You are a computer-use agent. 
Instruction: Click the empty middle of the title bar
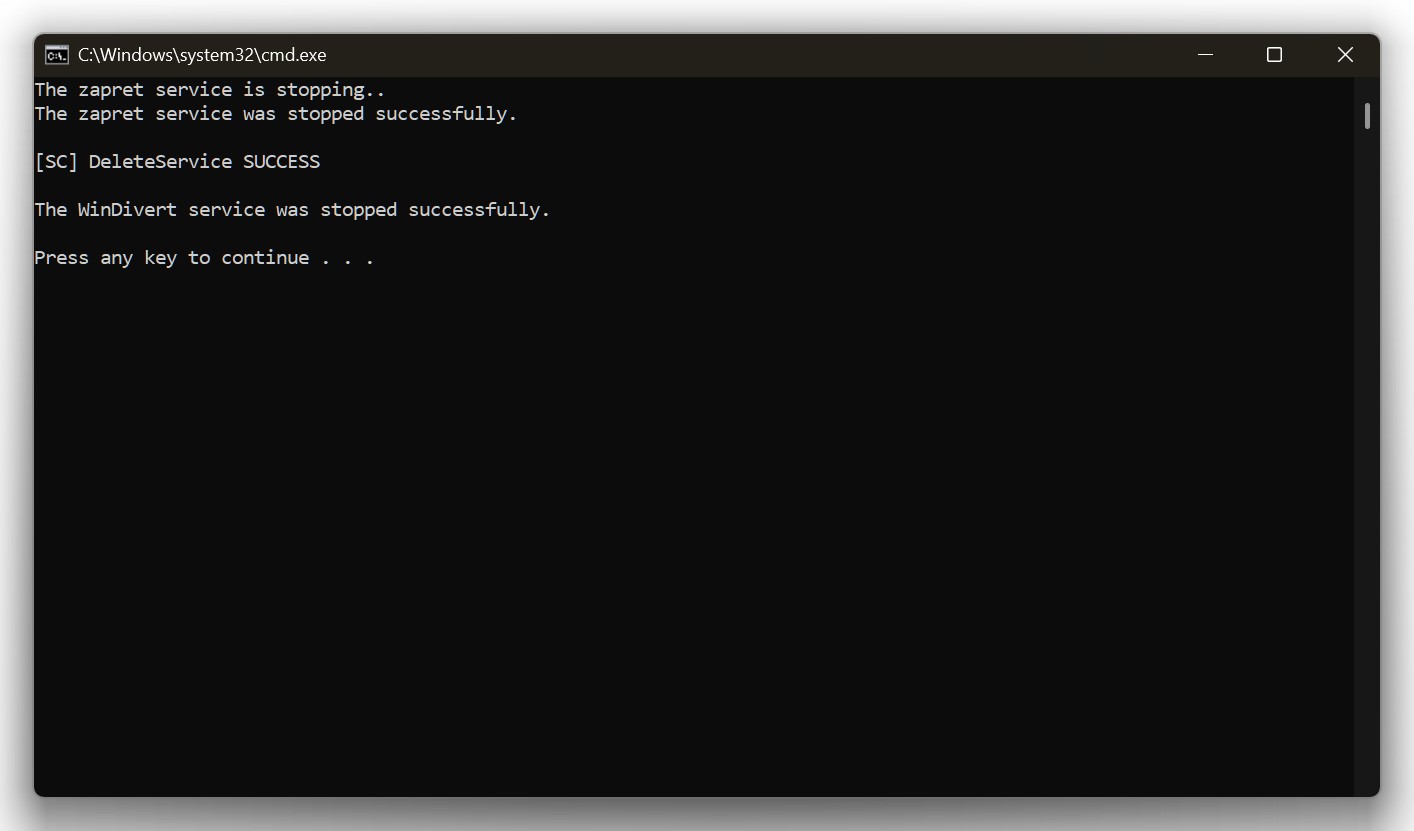click(x=750, y=55)
